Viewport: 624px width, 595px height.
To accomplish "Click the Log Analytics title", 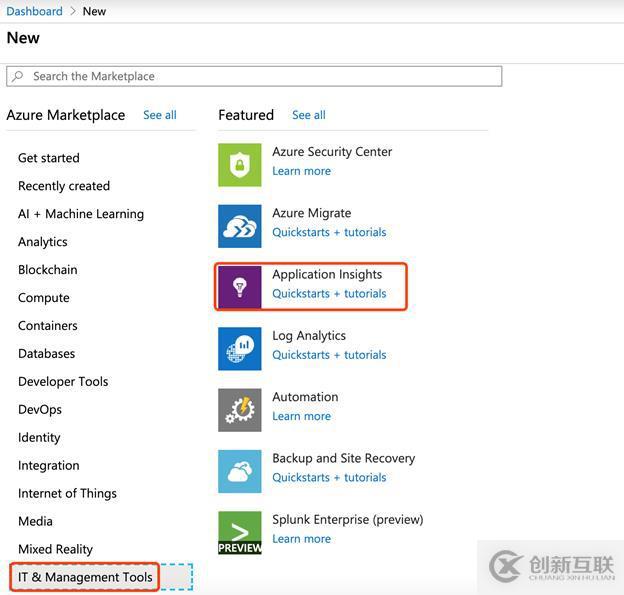I will click(309, 336).
